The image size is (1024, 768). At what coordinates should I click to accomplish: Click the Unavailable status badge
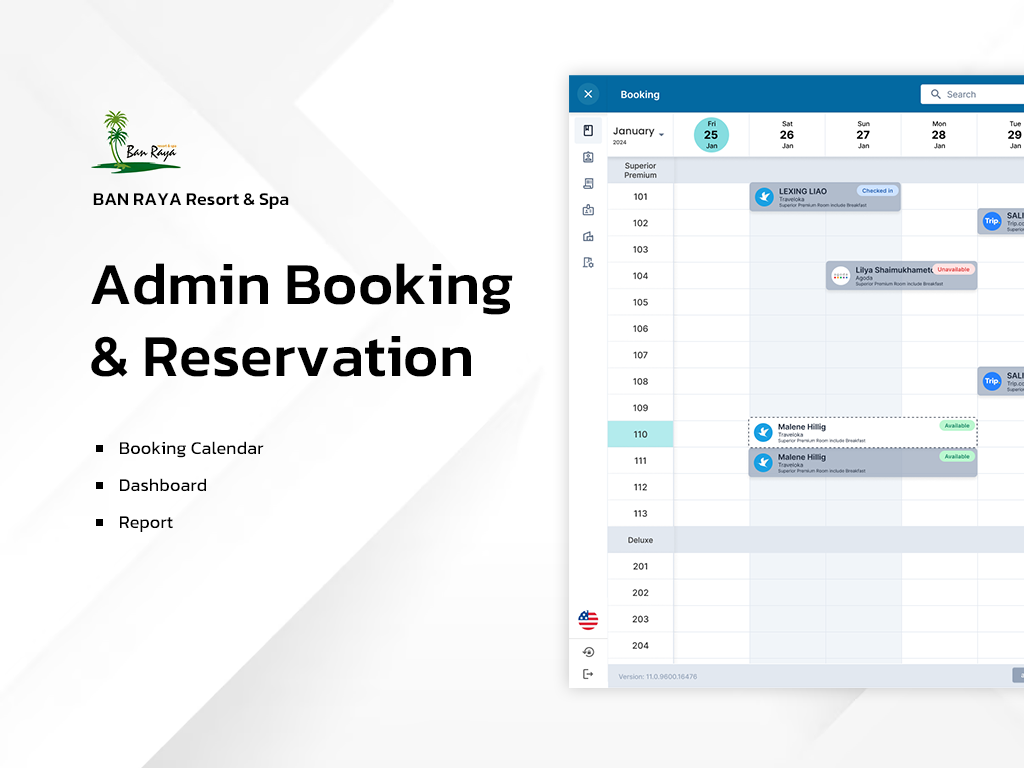click(953, 269)
